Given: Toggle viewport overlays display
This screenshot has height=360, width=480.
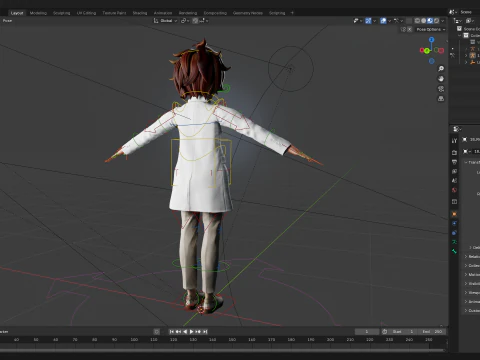Looking at the screenshot, I should click(383, 21).
